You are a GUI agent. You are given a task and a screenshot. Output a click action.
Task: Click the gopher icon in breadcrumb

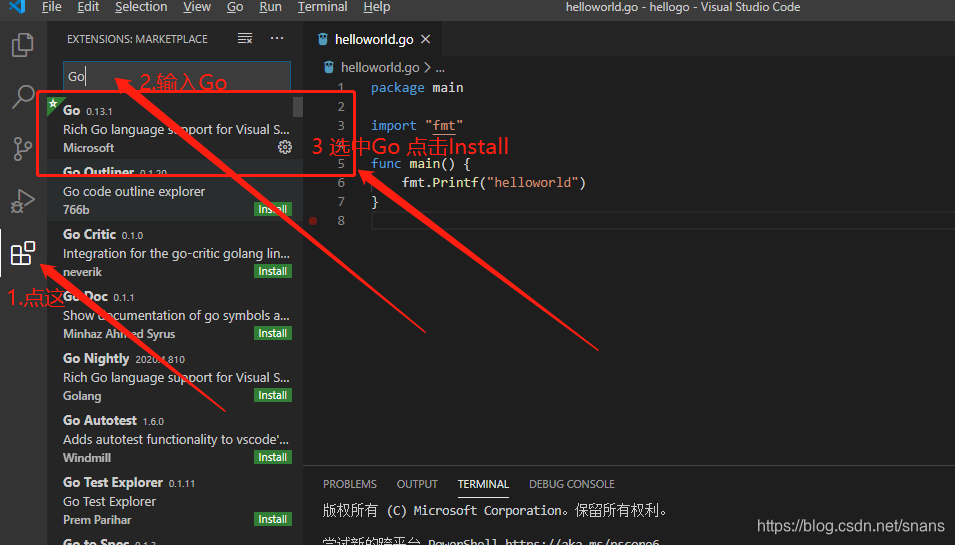pos(329,67)
